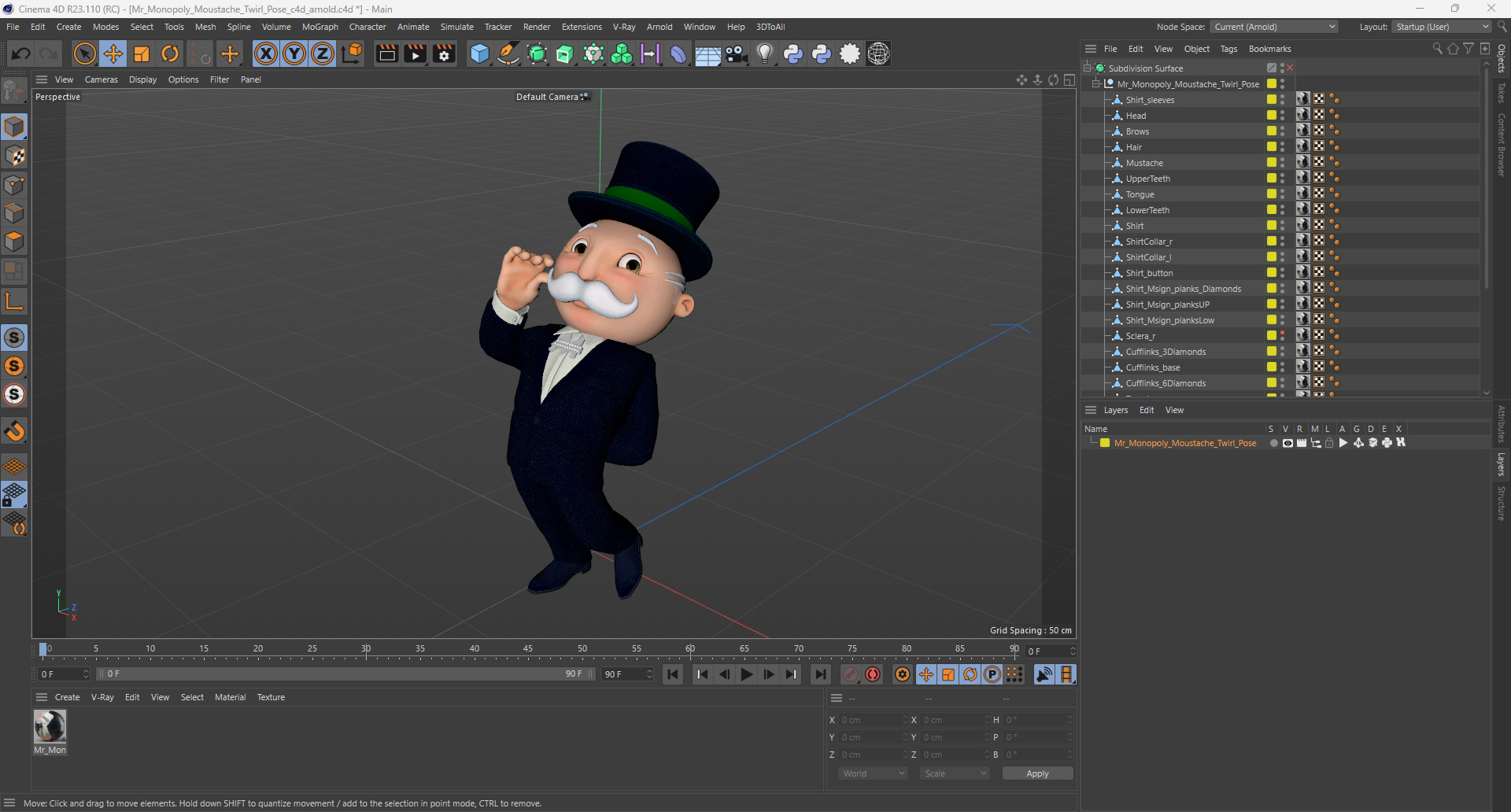Click Shirt_sleeves yellow layer swatch
The width and height of the screenshot is (1511, 812).
click(x=1271, y=100)
